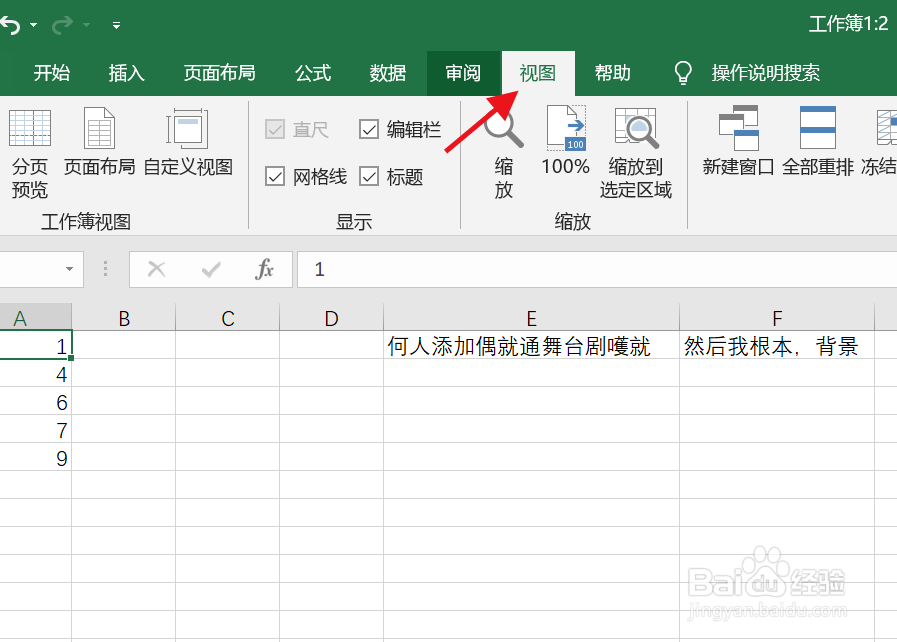
Task: Select cell containing 1 in column A
Action: tap(35, 345)
